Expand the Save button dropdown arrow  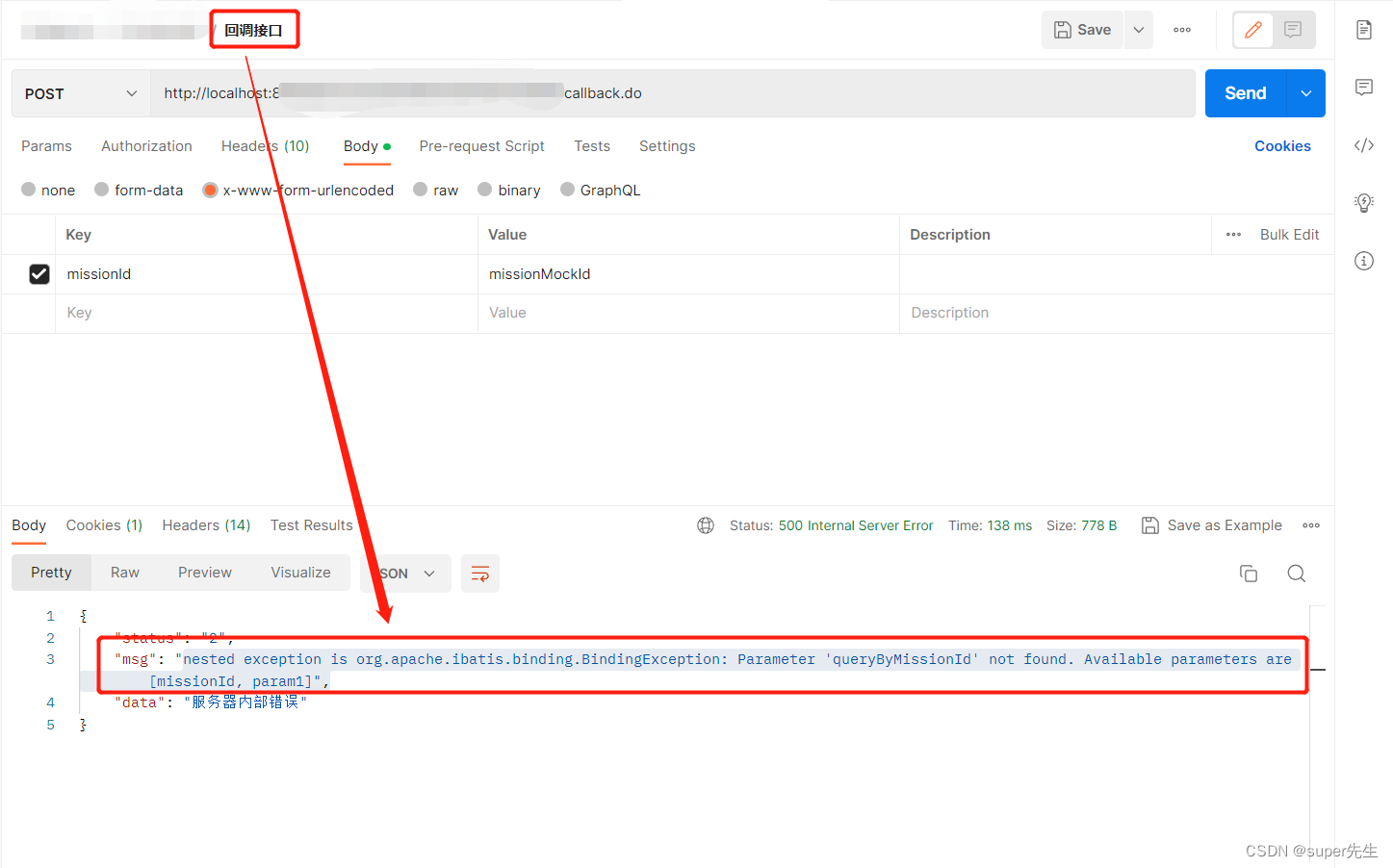tap(1138, 30)
